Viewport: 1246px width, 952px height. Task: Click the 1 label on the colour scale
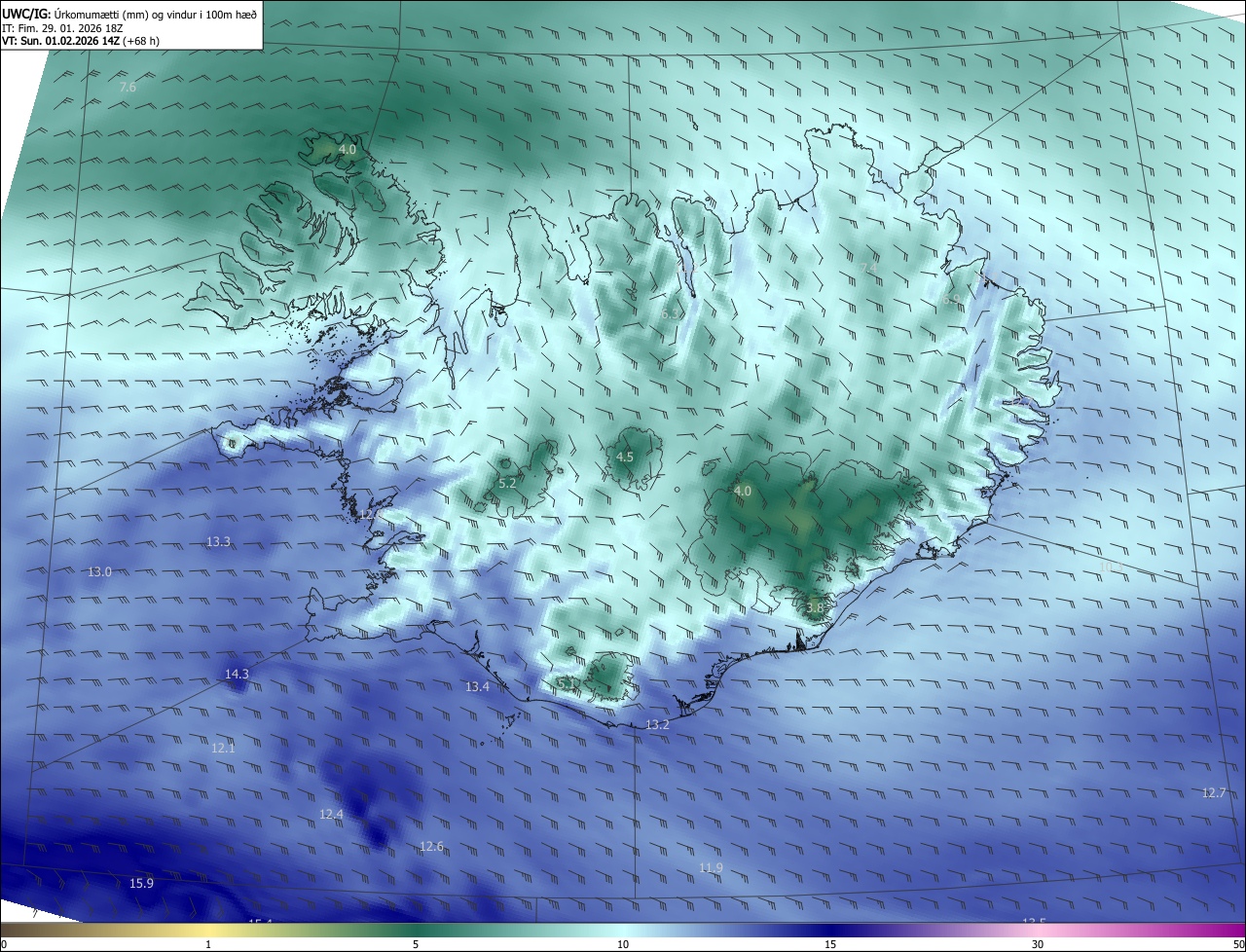(x=208, y=944)
